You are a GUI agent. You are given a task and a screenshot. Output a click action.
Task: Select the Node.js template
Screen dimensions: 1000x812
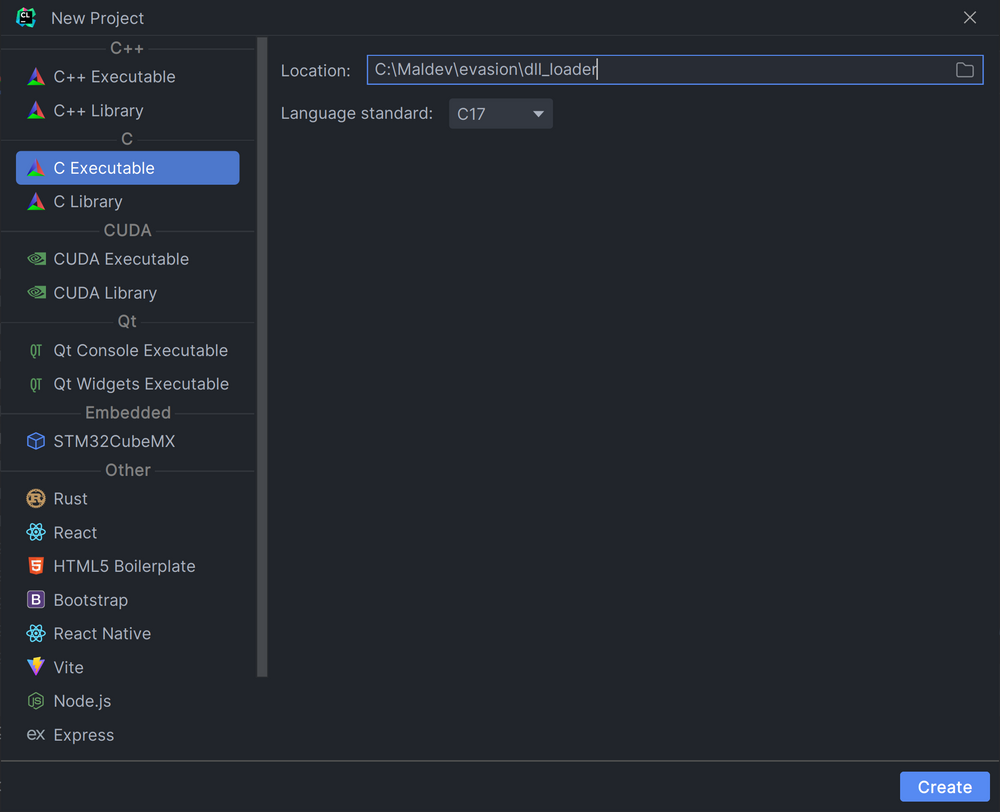tap(83, 701)
